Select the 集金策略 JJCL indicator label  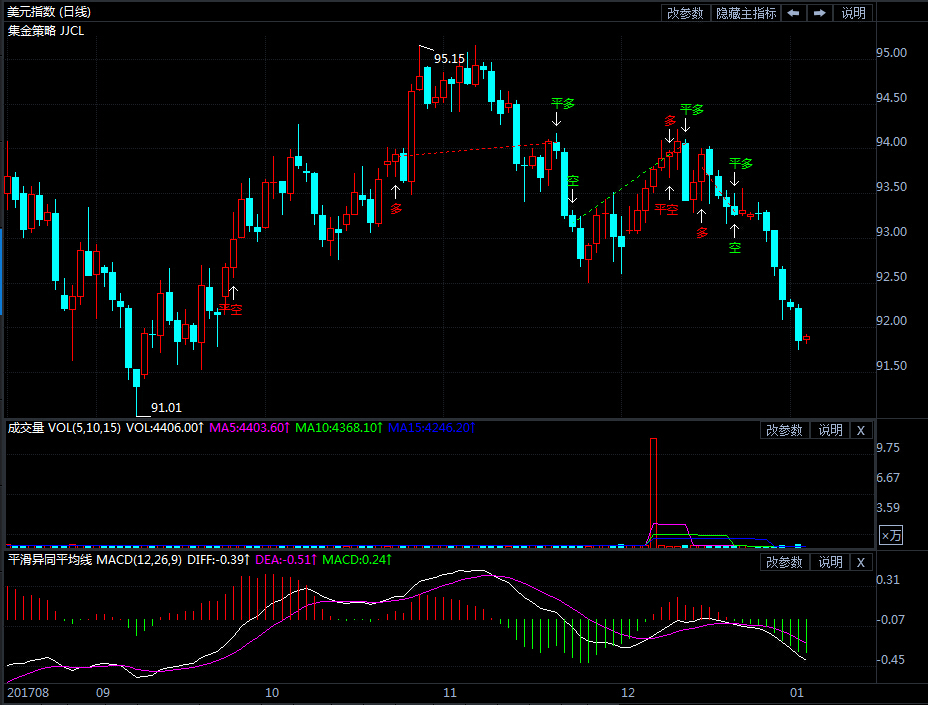point(46,31)
